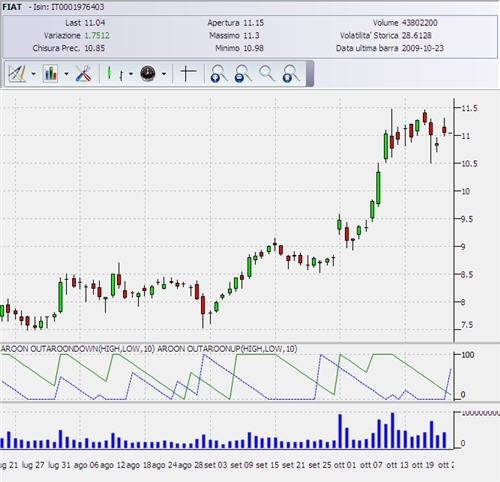
Task: Select the bar chart style icon
Action: pos(121,75)
